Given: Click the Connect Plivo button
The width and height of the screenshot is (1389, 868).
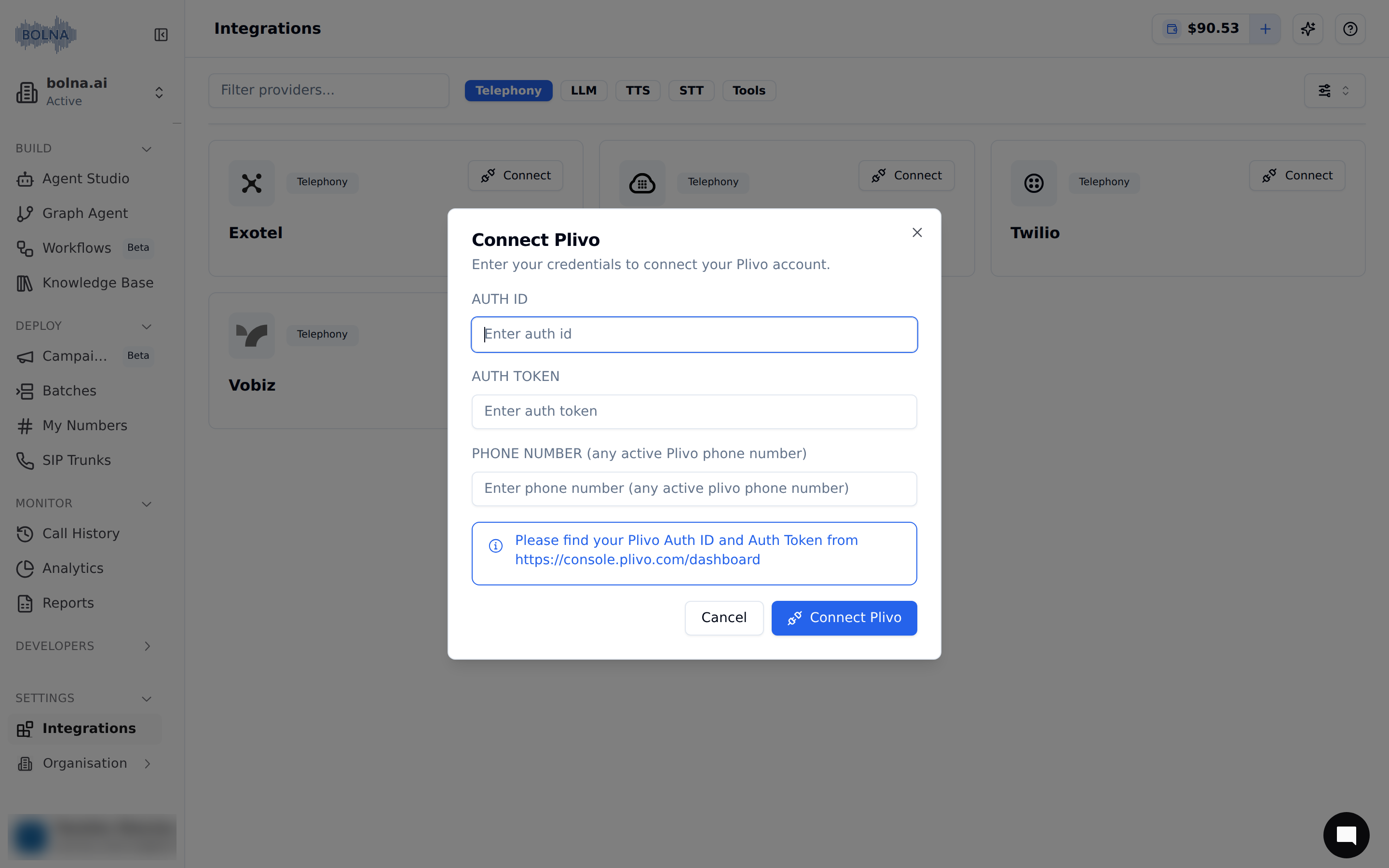Looking at the screenshot, I should click(x=844, y=618).
